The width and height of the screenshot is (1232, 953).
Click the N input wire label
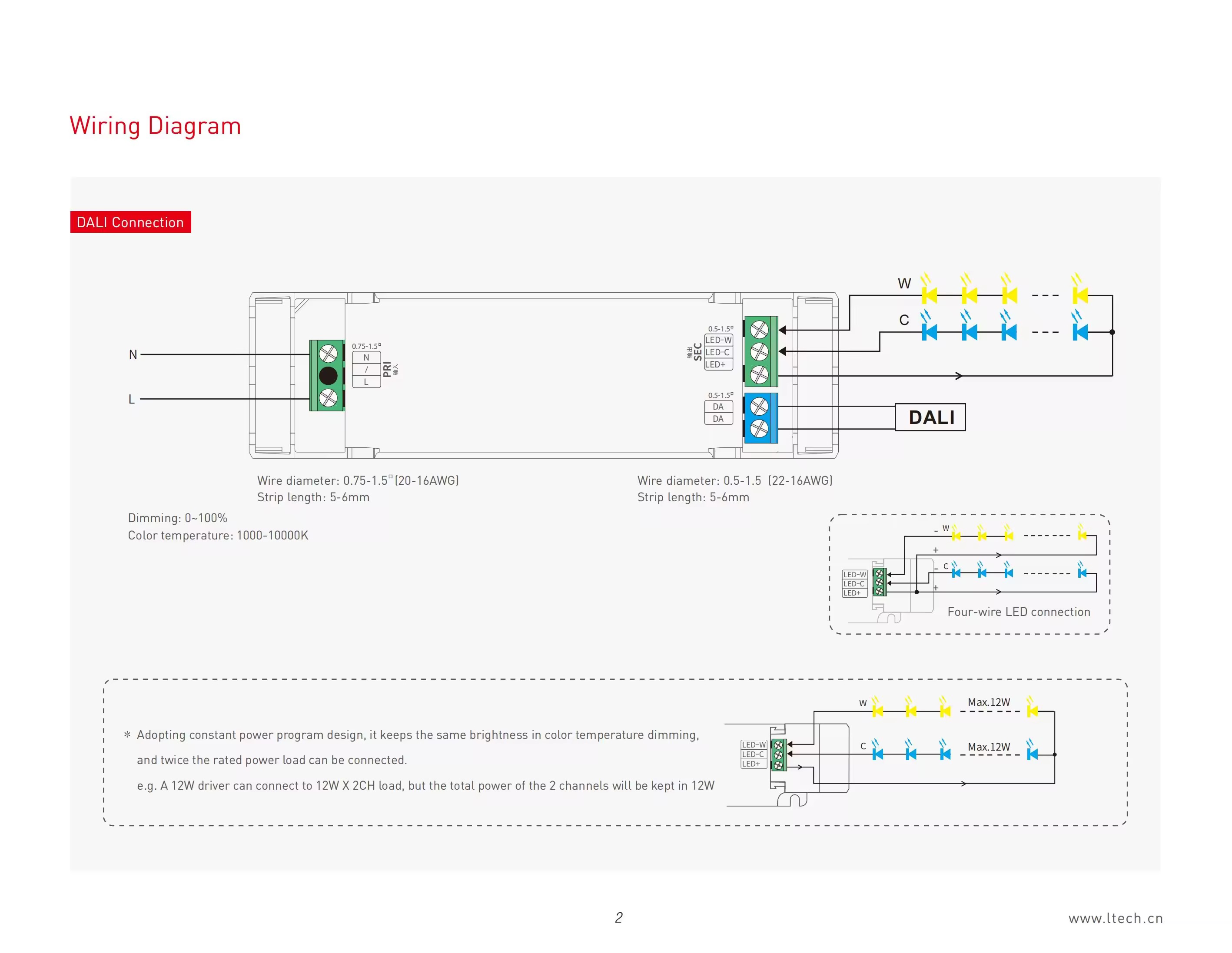click(133, 355)
